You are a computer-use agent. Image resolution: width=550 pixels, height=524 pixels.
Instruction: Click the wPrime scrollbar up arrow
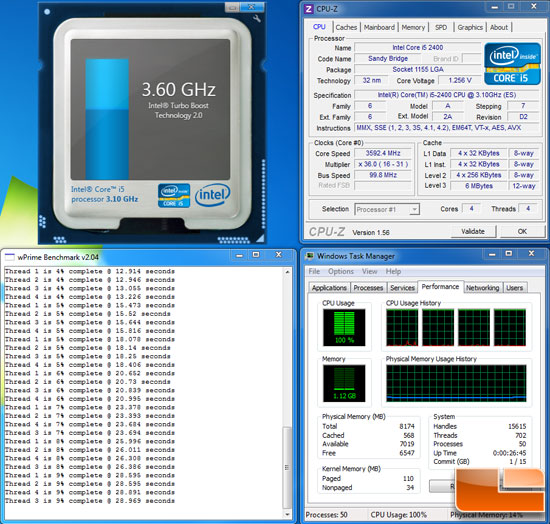(x=287, y=272)
